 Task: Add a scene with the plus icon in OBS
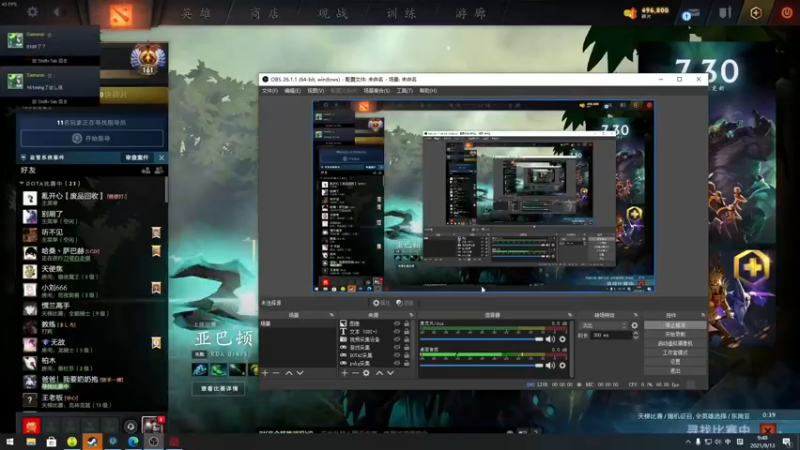(265, 373)
